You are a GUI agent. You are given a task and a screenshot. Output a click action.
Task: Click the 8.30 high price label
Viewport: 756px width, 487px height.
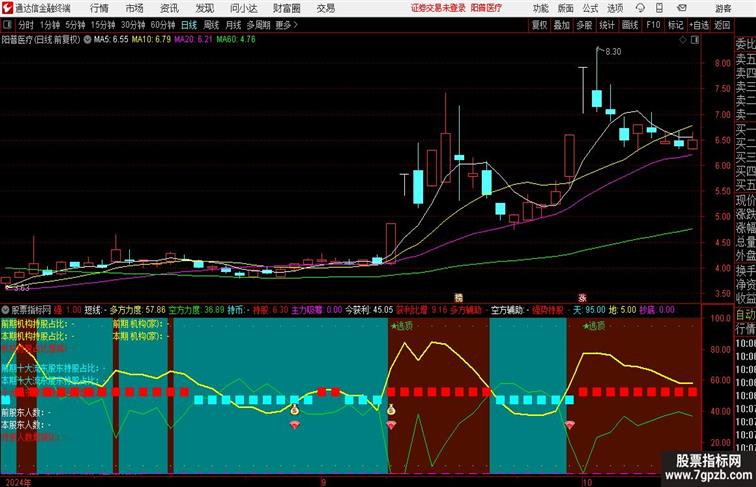click(x=613, y=52)
